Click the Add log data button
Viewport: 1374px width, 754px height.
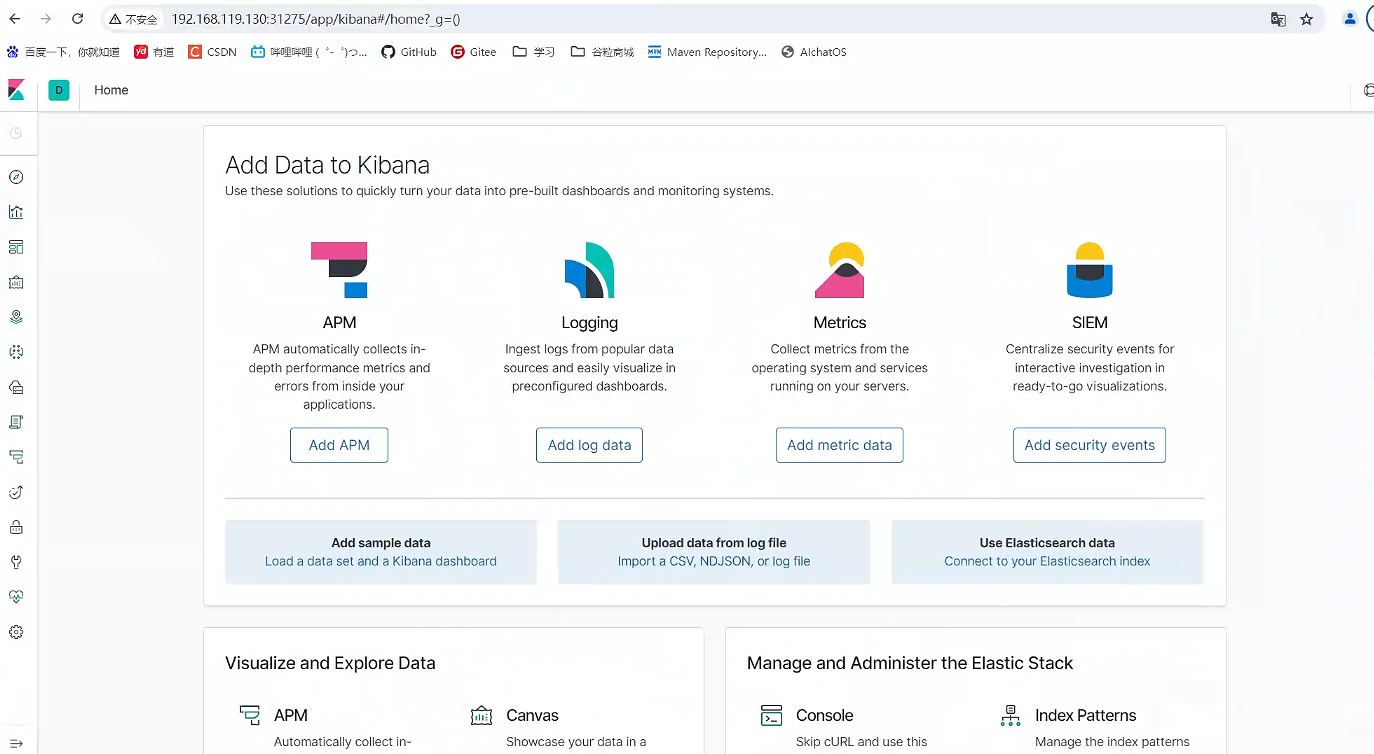point(589,445)
